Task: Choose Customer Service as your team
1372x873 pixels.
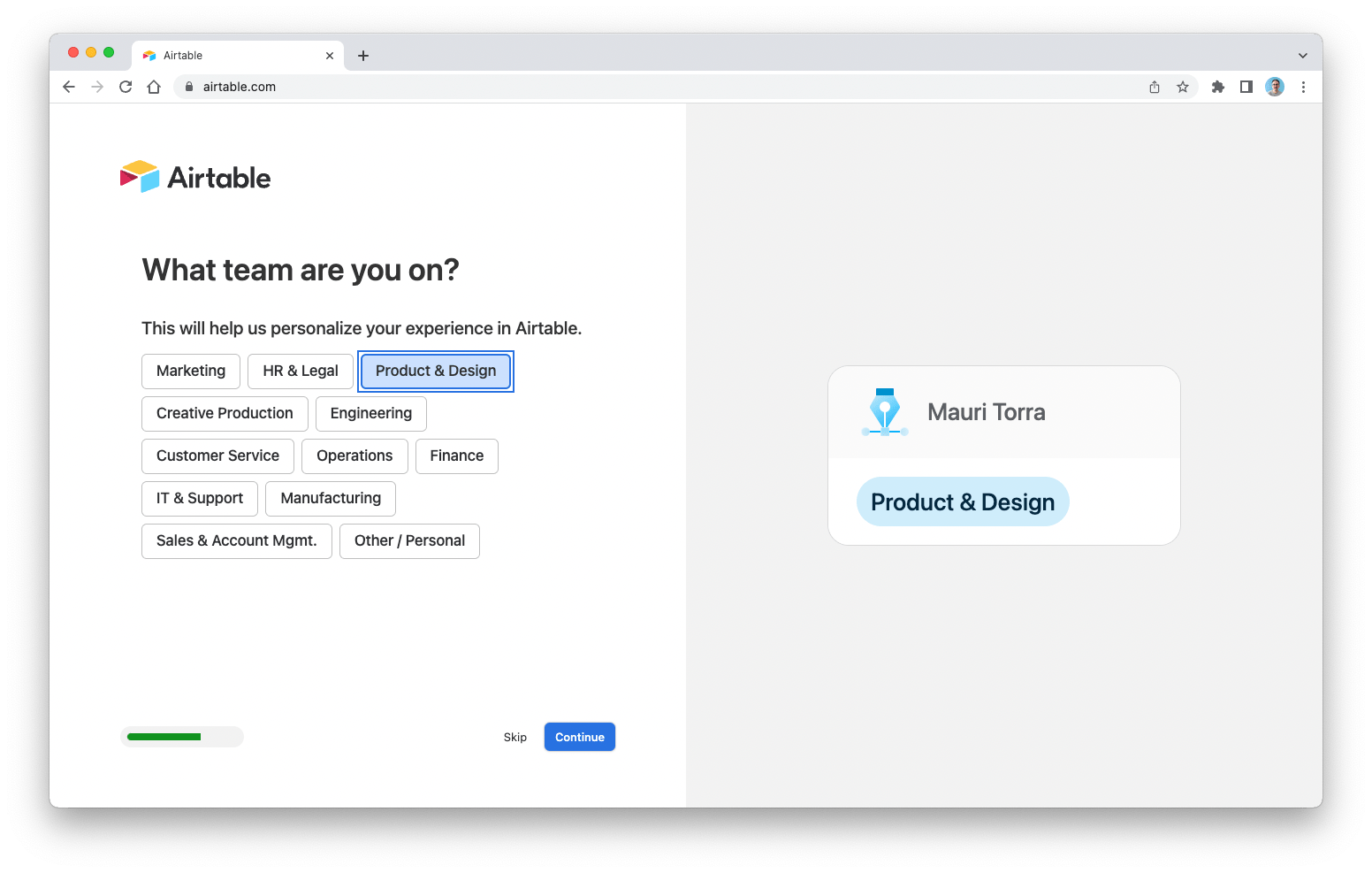Action: [217, 456]
